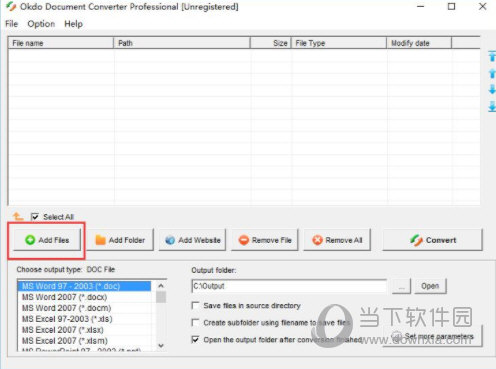
Task: Move selected file down one row icon
Action: (x=492, y=89)
